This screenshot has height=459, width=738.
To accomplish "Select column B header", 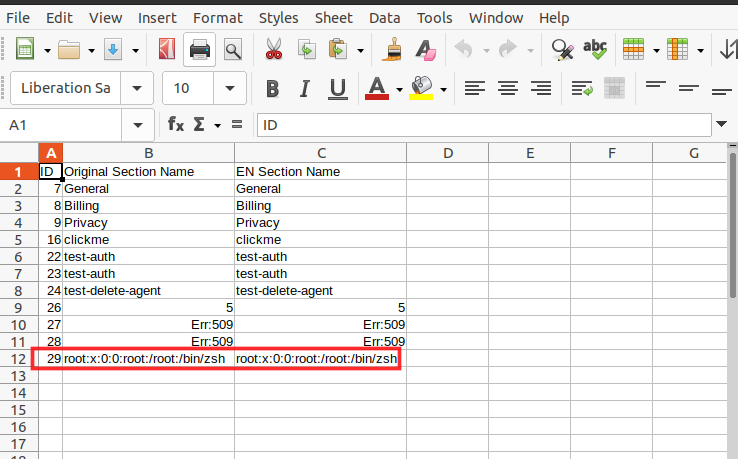I will (x=149, y=153).
